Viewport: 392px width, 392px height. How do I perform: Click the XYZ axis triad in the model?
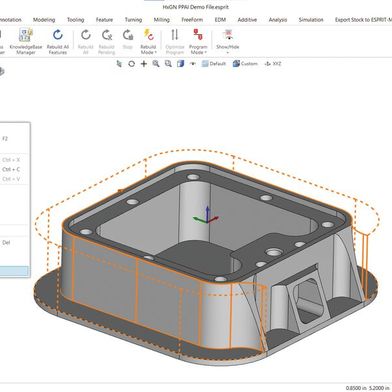206,215
